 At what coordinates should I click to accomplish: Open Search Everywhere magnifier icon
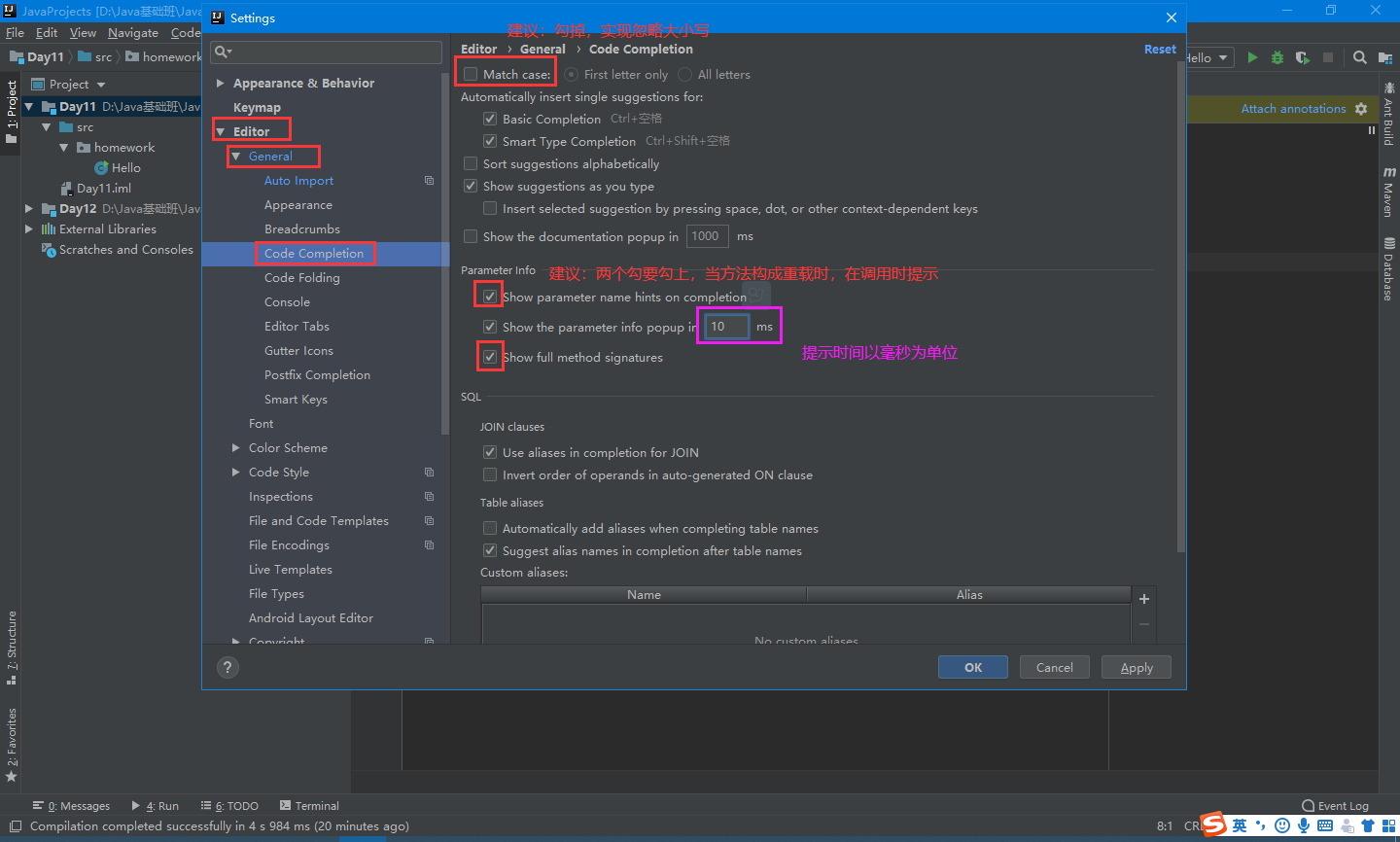click(1359, 57)
